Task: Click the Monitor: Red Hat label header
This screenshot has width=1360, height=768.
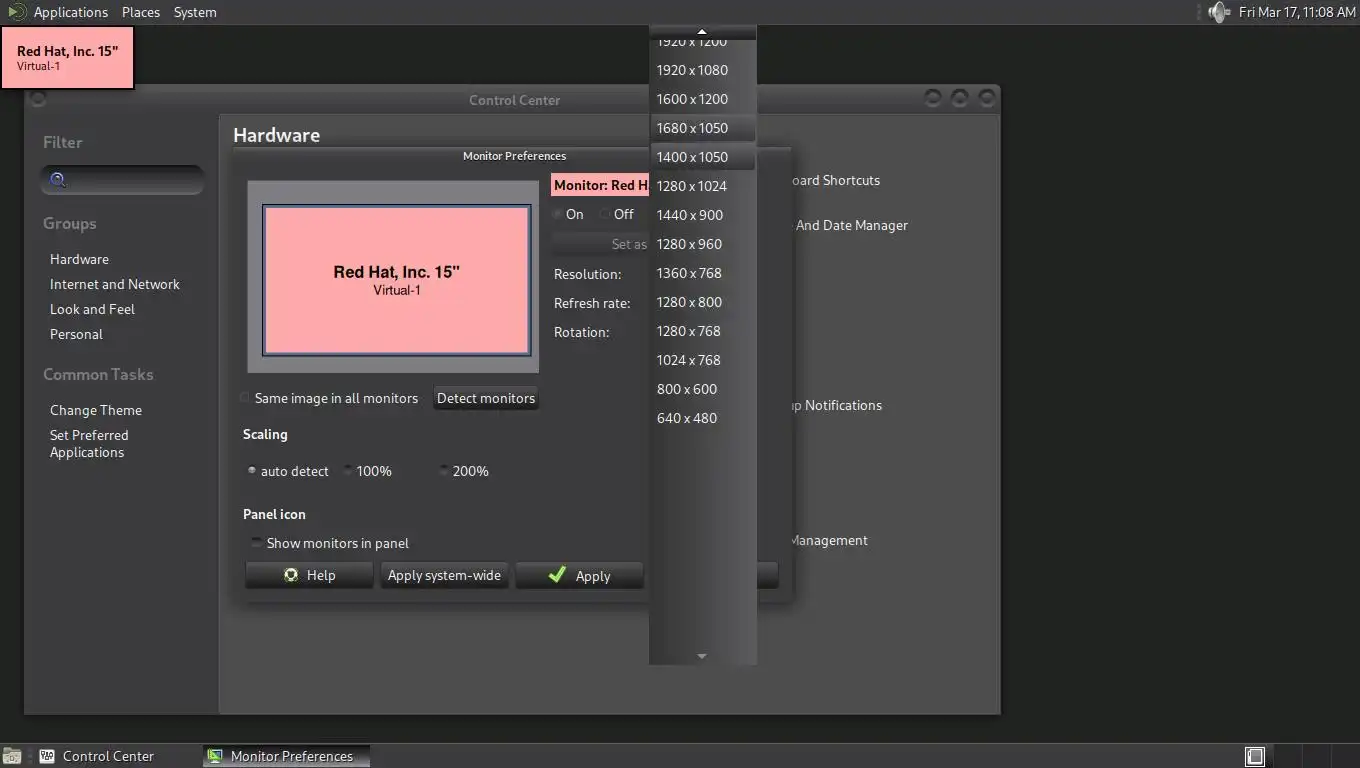Action: tap(600, 185)
